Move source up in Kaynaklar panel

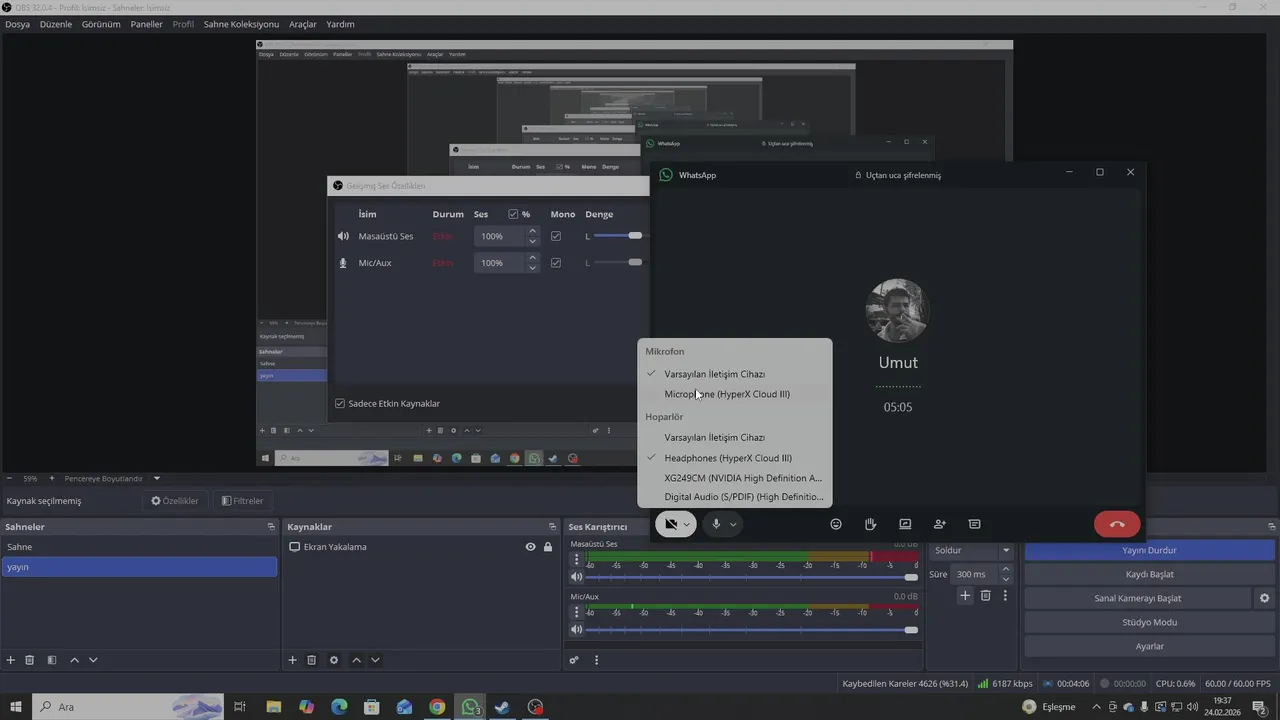pyautogui.click(x=356, y=660)
